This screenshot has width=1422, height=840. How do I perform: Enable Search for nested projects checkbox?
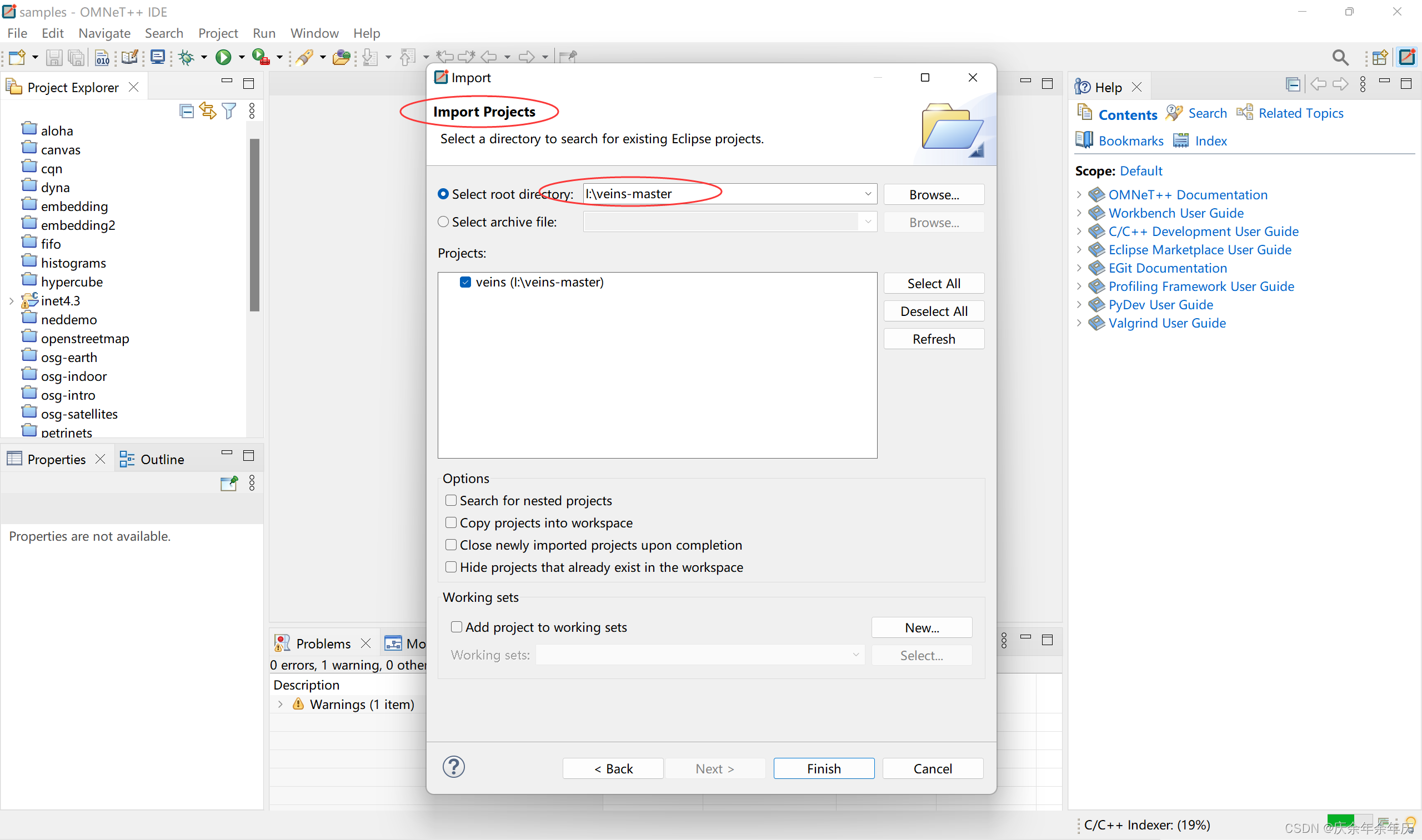tap(451, 500)
